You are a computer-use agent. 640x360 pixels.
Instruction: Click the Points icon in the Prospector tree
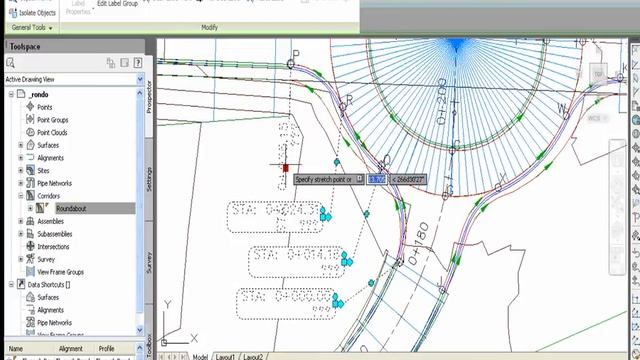point(30,107)
